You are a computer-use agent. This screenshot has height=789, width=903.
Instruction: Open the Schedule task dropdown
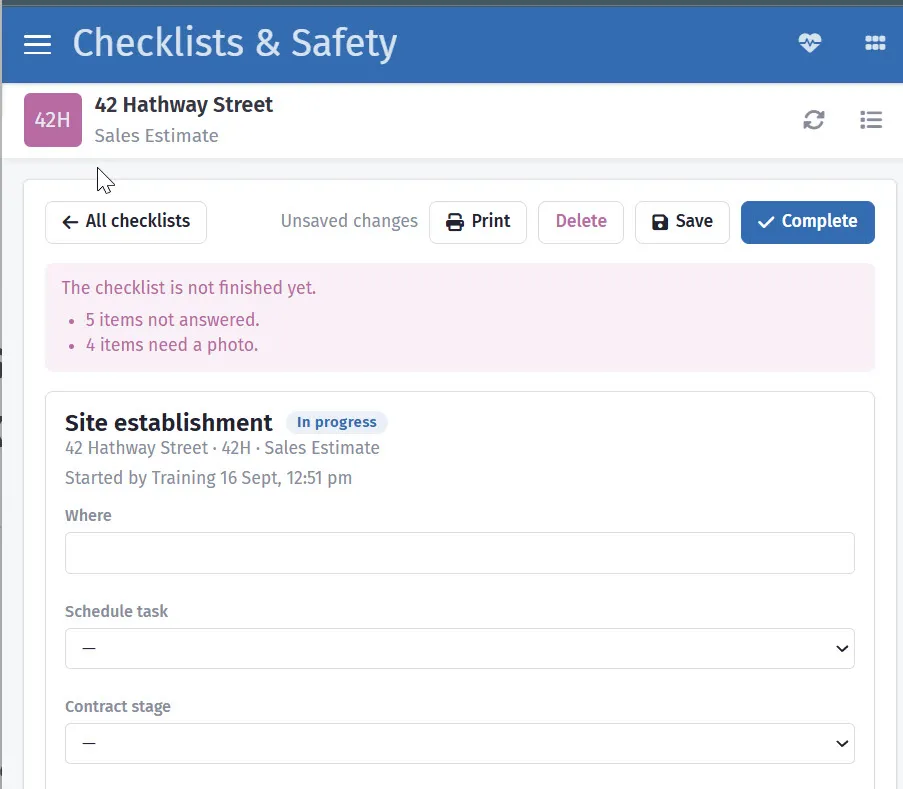pos(460,648)
